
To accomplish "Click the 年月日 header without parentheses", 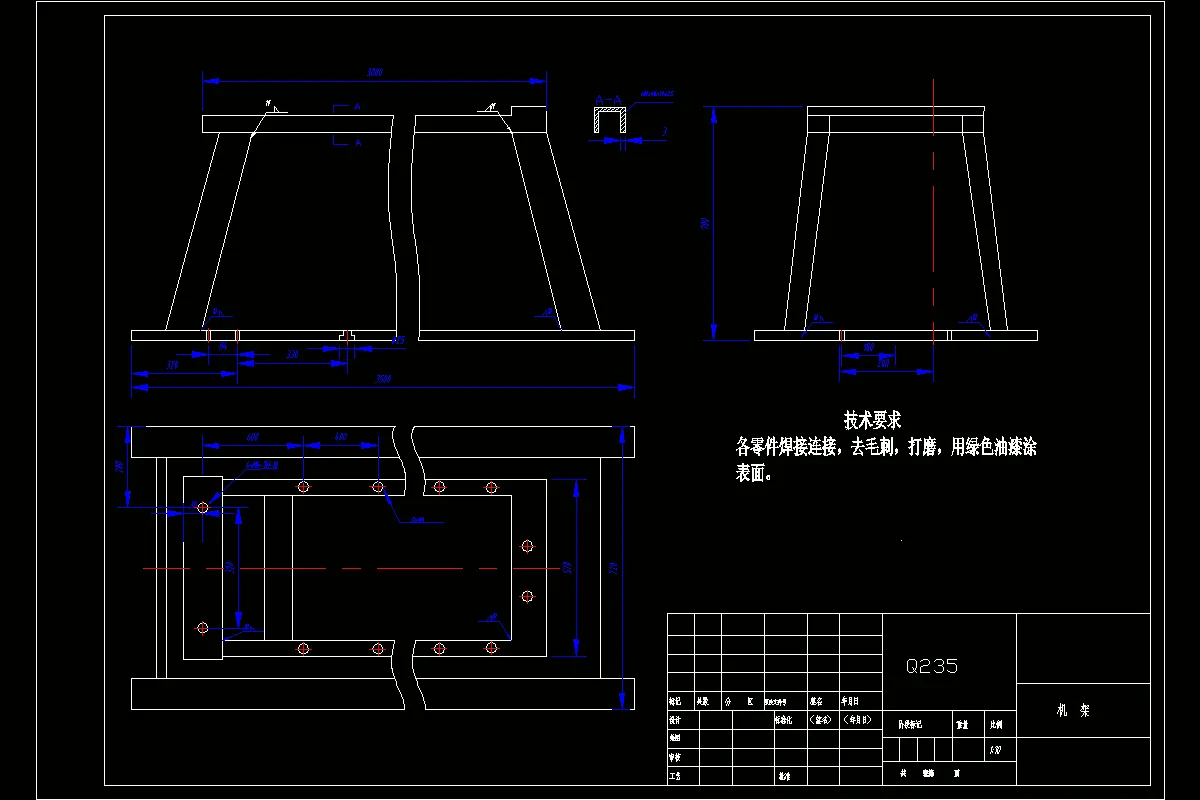I will pos(850,700).
